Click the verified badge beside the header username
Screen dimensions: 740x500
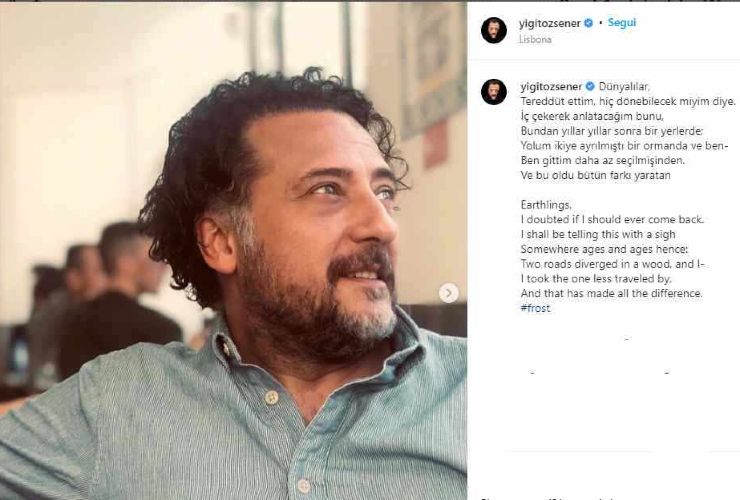pyautogui.click(x=589, y=23)
